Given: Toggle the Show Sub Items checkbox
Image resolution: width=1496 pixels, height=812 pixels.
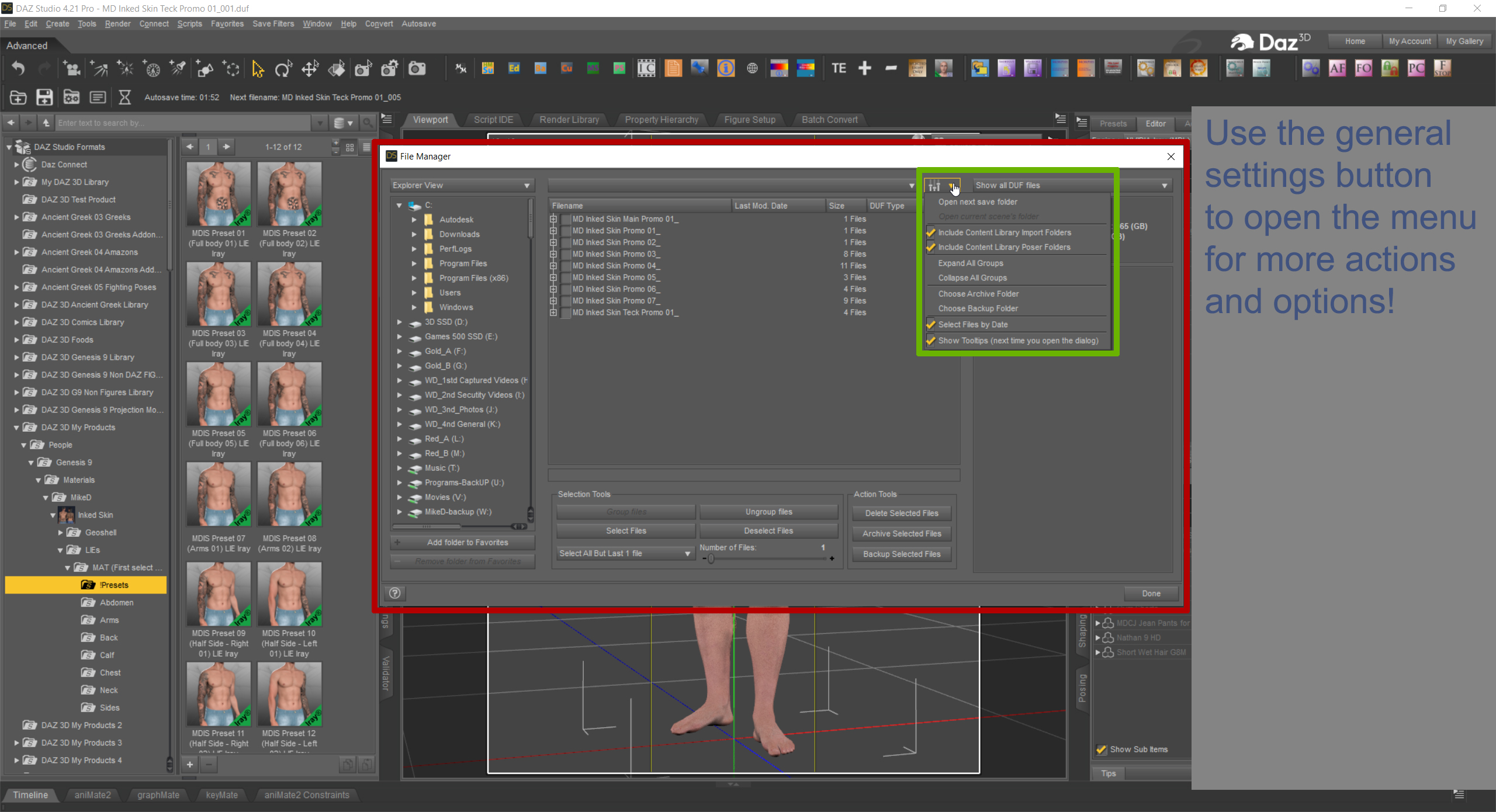Looking at the screenshot, I should (x=1102, y=749).
